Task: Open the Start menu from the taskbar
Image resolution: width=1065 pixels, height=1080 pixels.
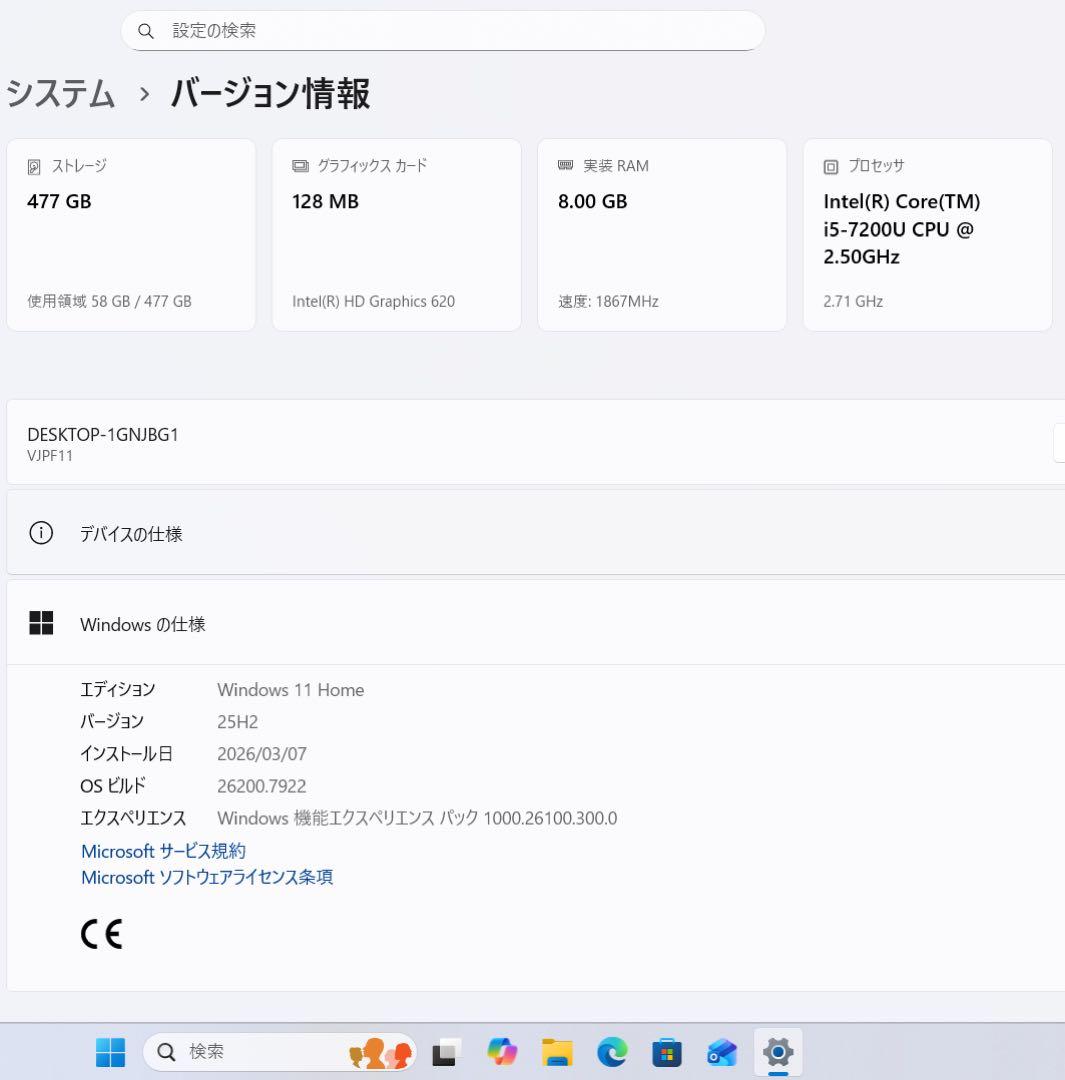Action: pos(109,1052)
